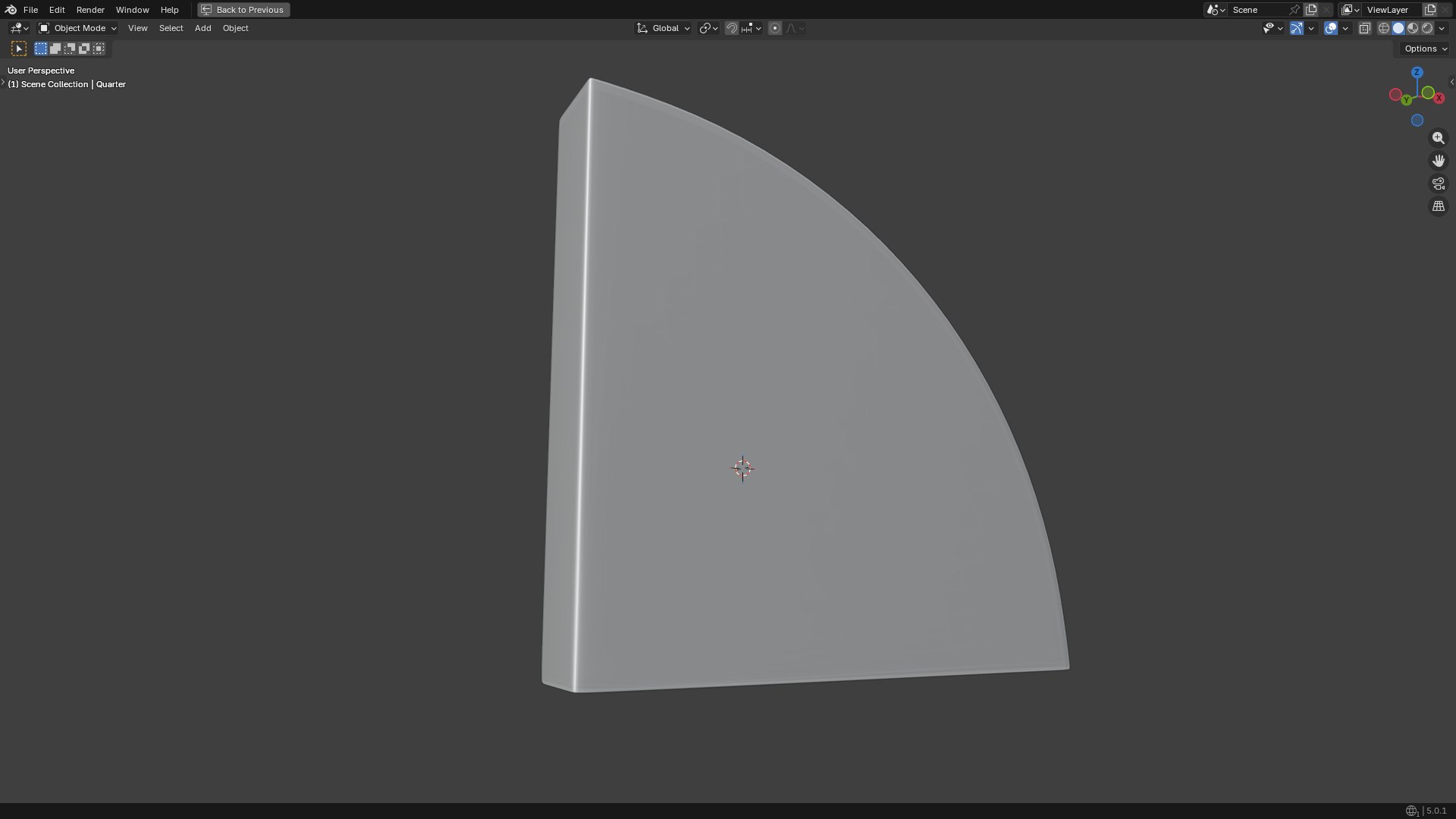
Task: Open the object visibility and selectability icon
Action: [x=1272, y=28]
